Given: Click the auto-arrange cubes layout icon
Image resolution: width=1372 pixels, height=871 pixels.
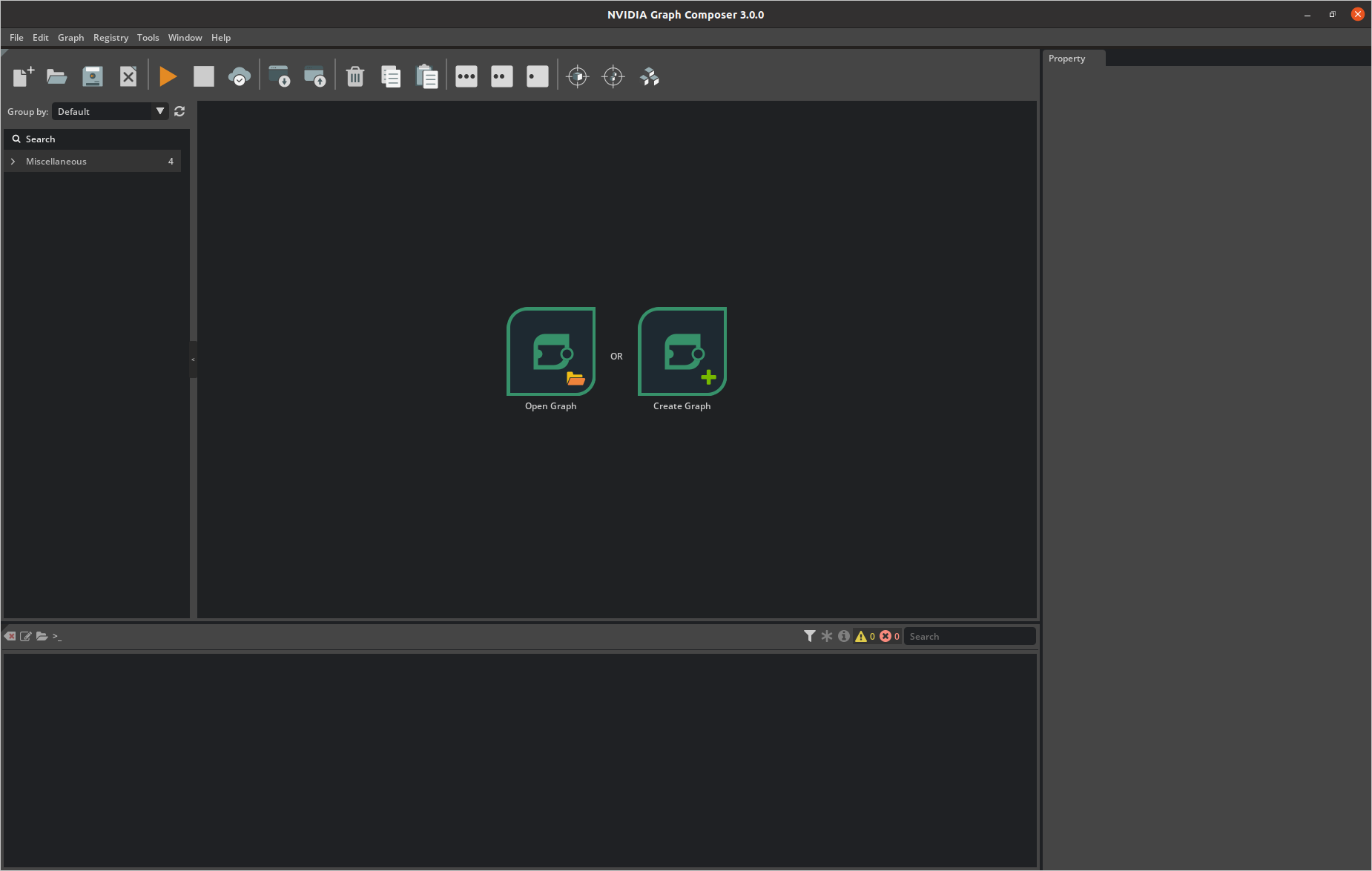Looking at the screenshot, I should click(650, 76).
